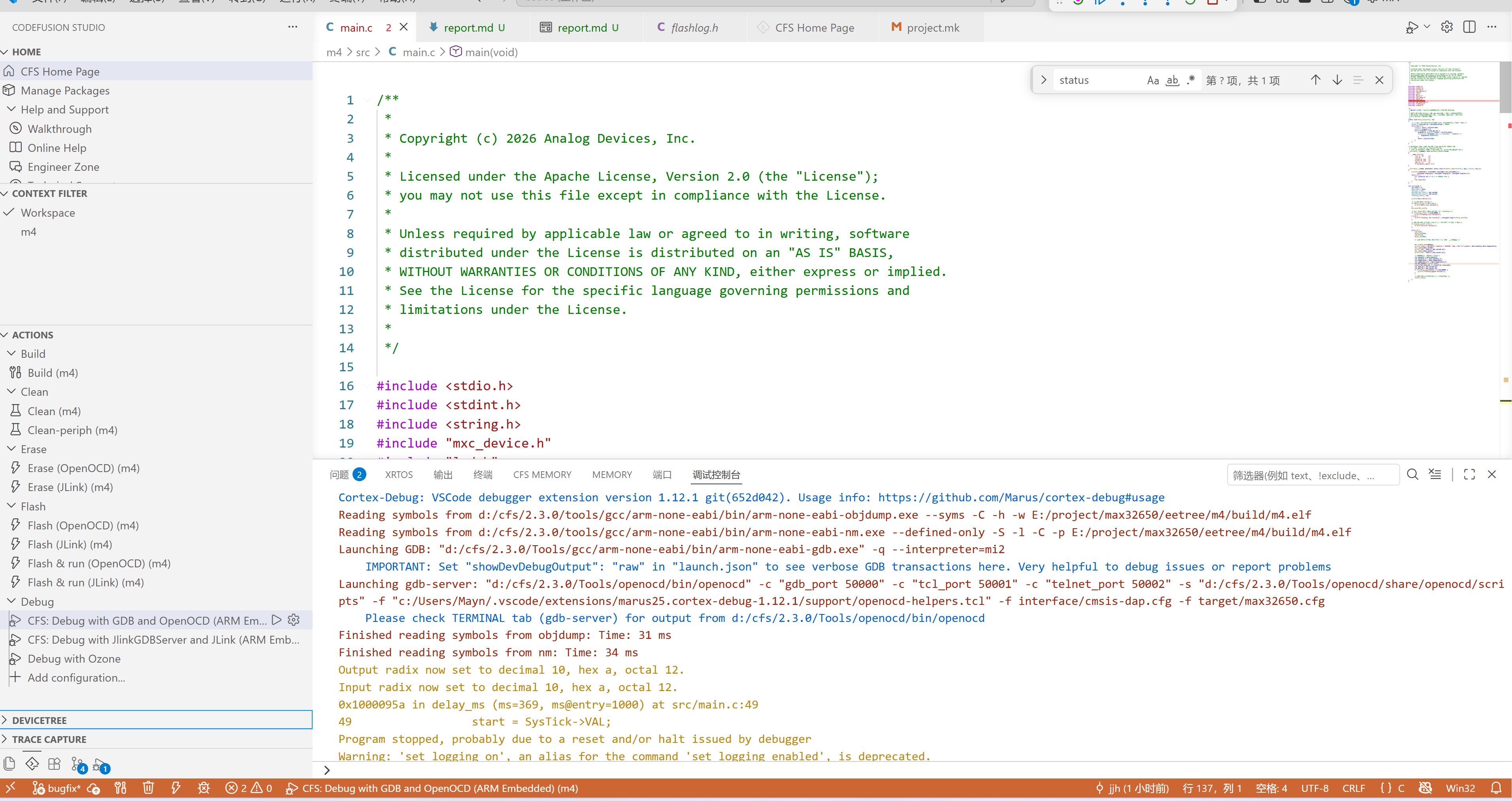Flash device via status bar lightning icon
Screen dimensions: 1512x801
175,788
